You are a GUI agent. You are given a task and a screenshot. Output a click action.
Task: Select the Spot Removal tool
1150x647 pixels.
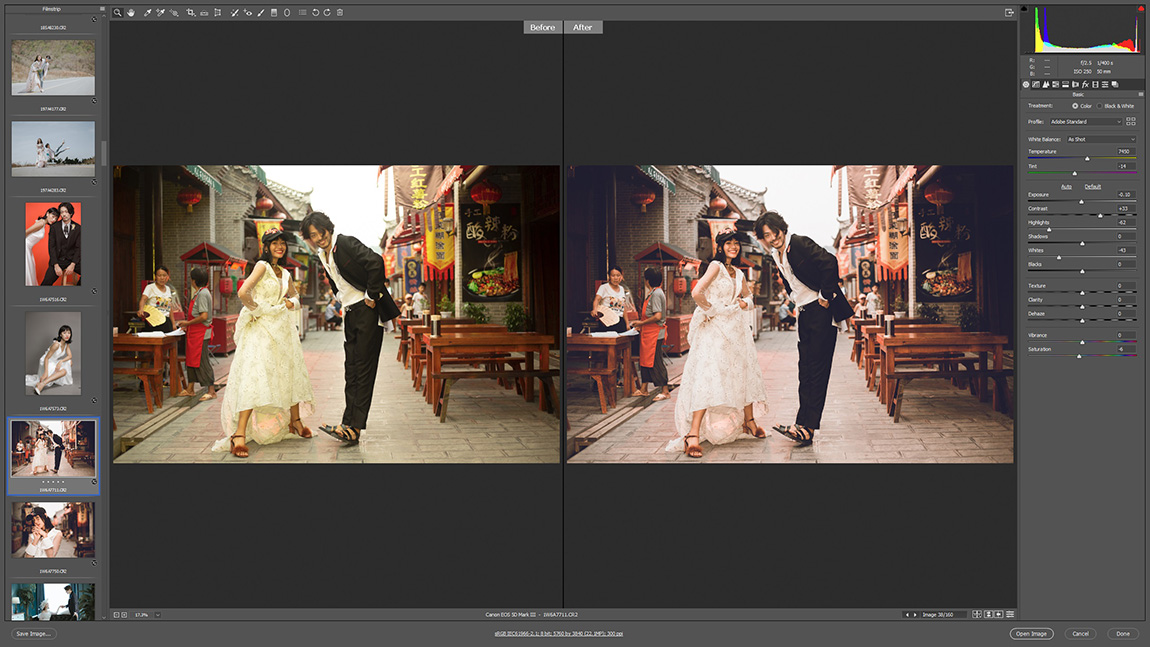(x=234, y=12)
